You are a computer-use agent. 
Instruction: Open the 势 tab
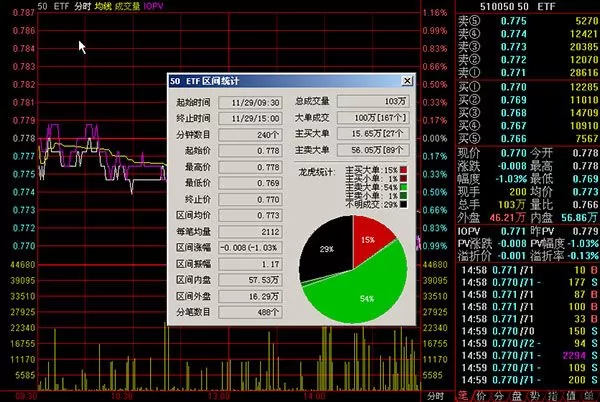click(535, 396)
